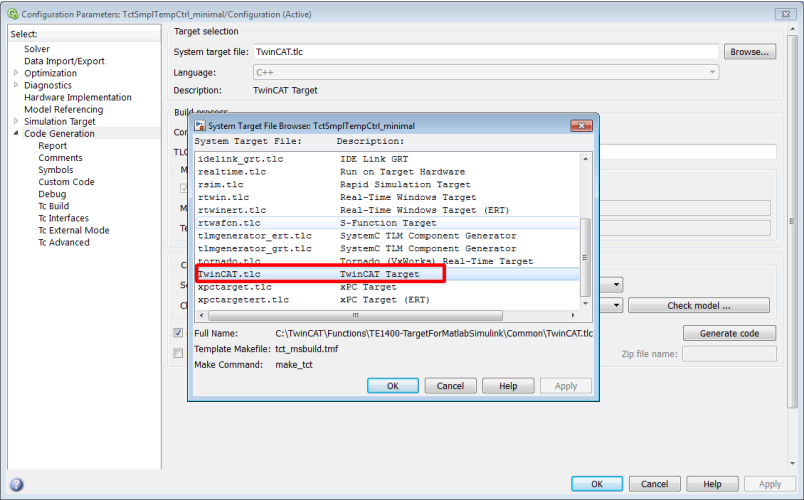Click the main pane vertical scrollbar

(x=792, y=222)
